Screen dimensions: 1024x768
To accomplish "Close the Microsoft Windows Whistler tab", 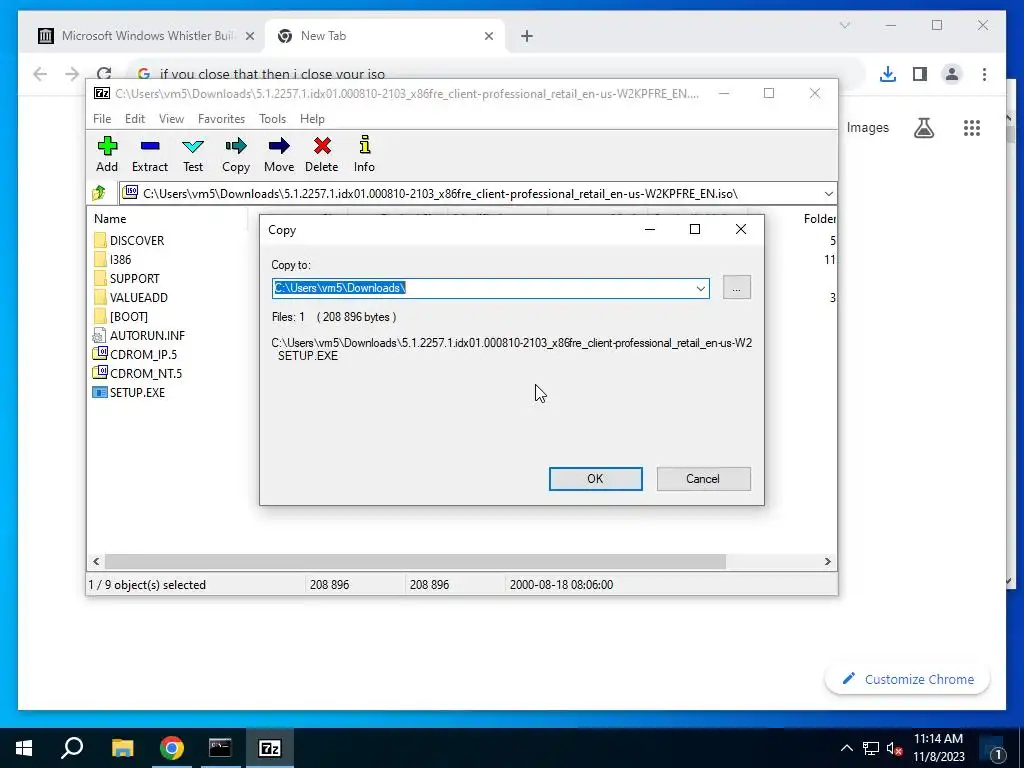I will point(249,36).
